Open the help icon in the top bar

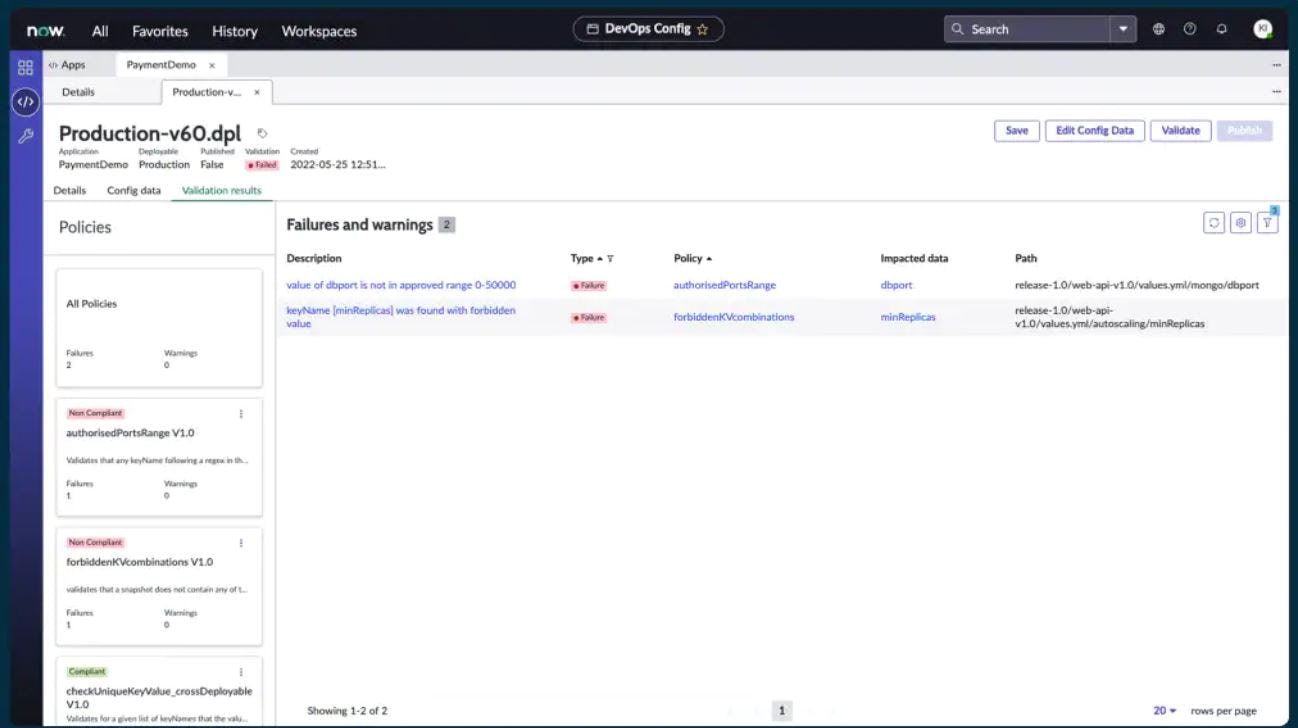tap(1189, 30)
